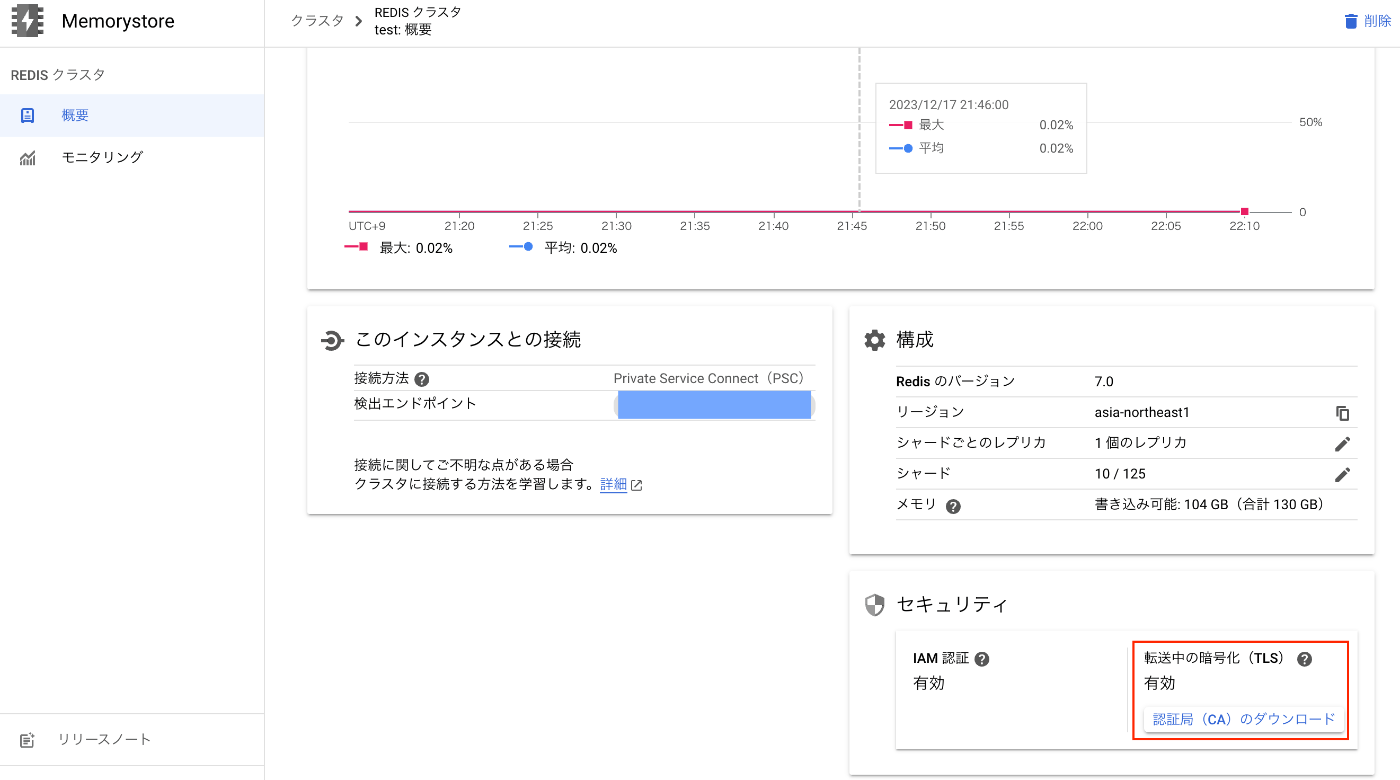This screenshot has height=780, width=1400.
Task: Click the breadcrumb chevron arrow
Action: click(359, 21)
